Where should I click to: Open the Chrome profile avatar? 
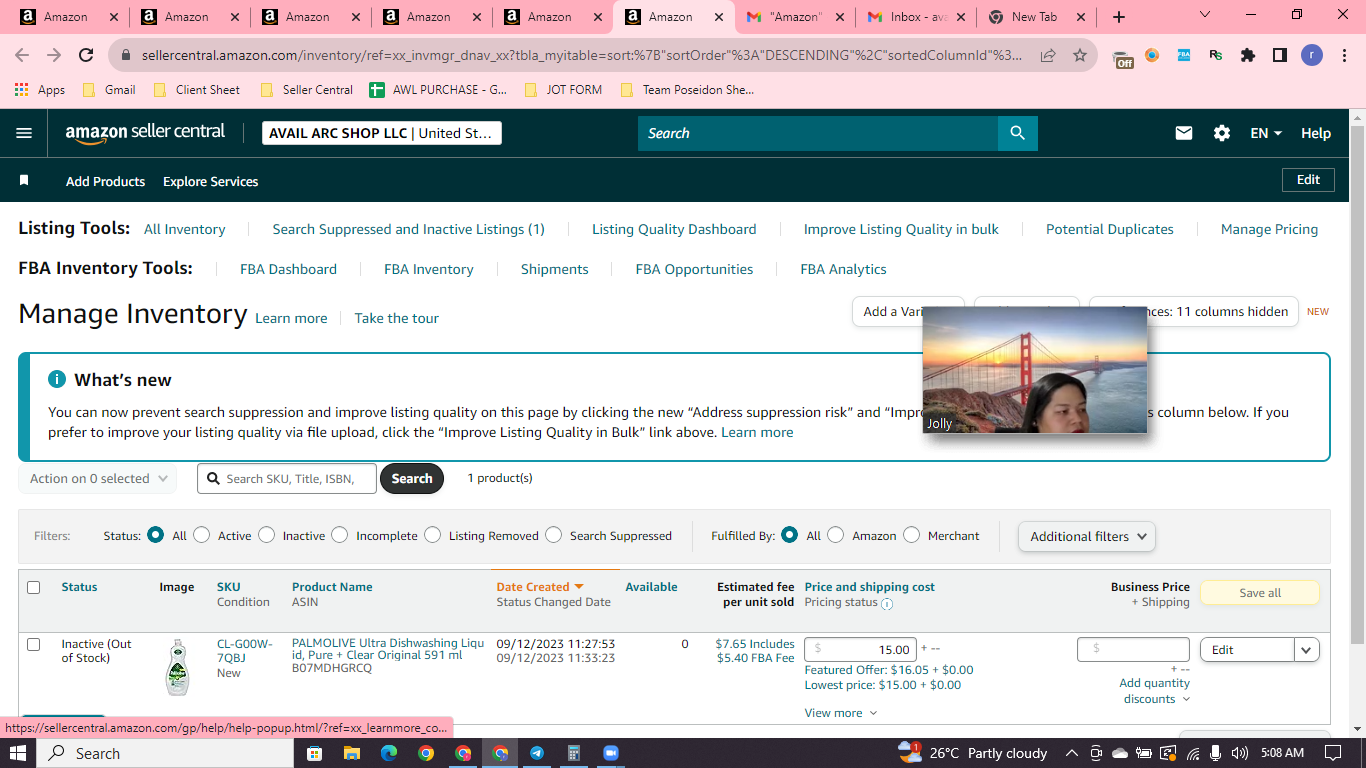click(1312, 56)
